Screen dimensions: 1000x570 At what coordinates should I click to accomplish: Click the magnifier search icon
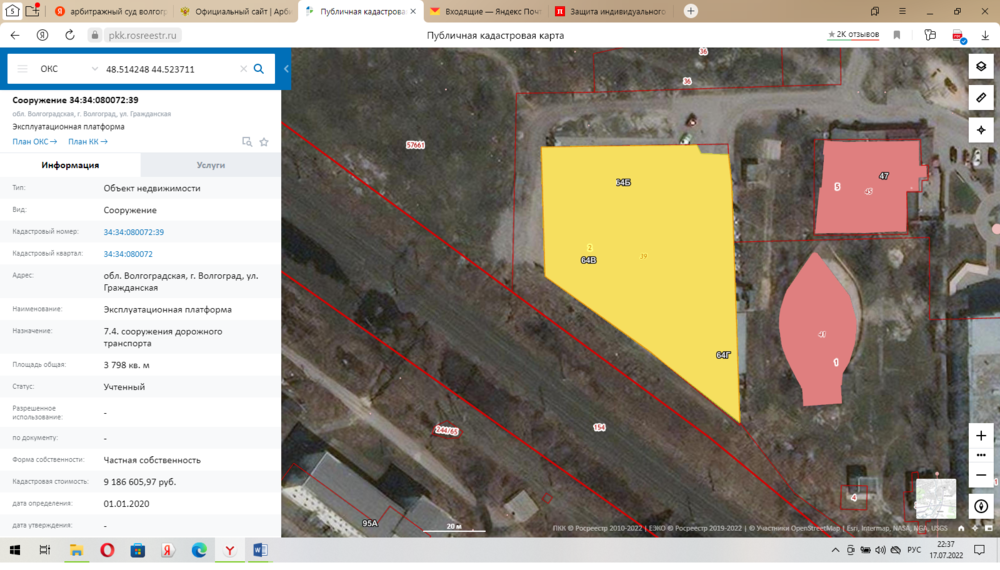point(259,69)
